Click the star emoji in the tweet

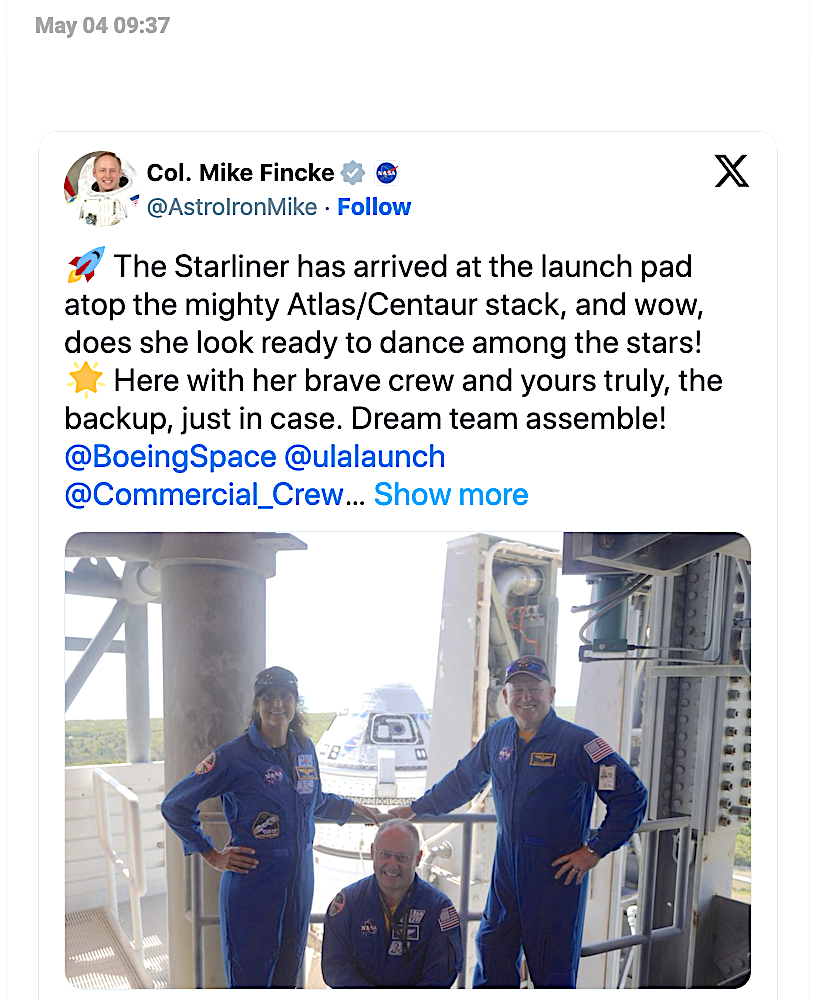[85, 381]
